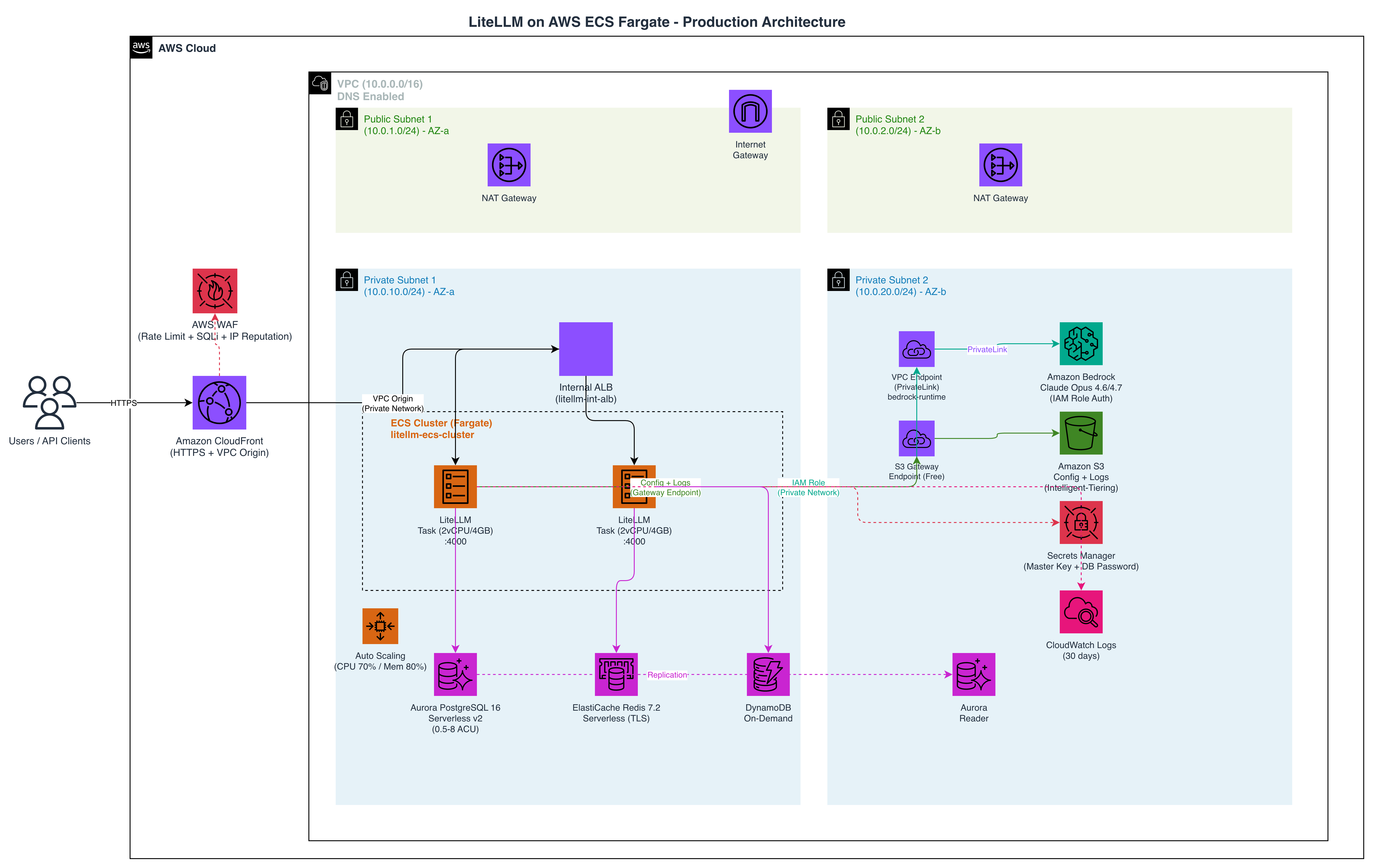Click the 'Internet Gateway' caption
This screenshot has height=868, width=1374.
(750, 150)
